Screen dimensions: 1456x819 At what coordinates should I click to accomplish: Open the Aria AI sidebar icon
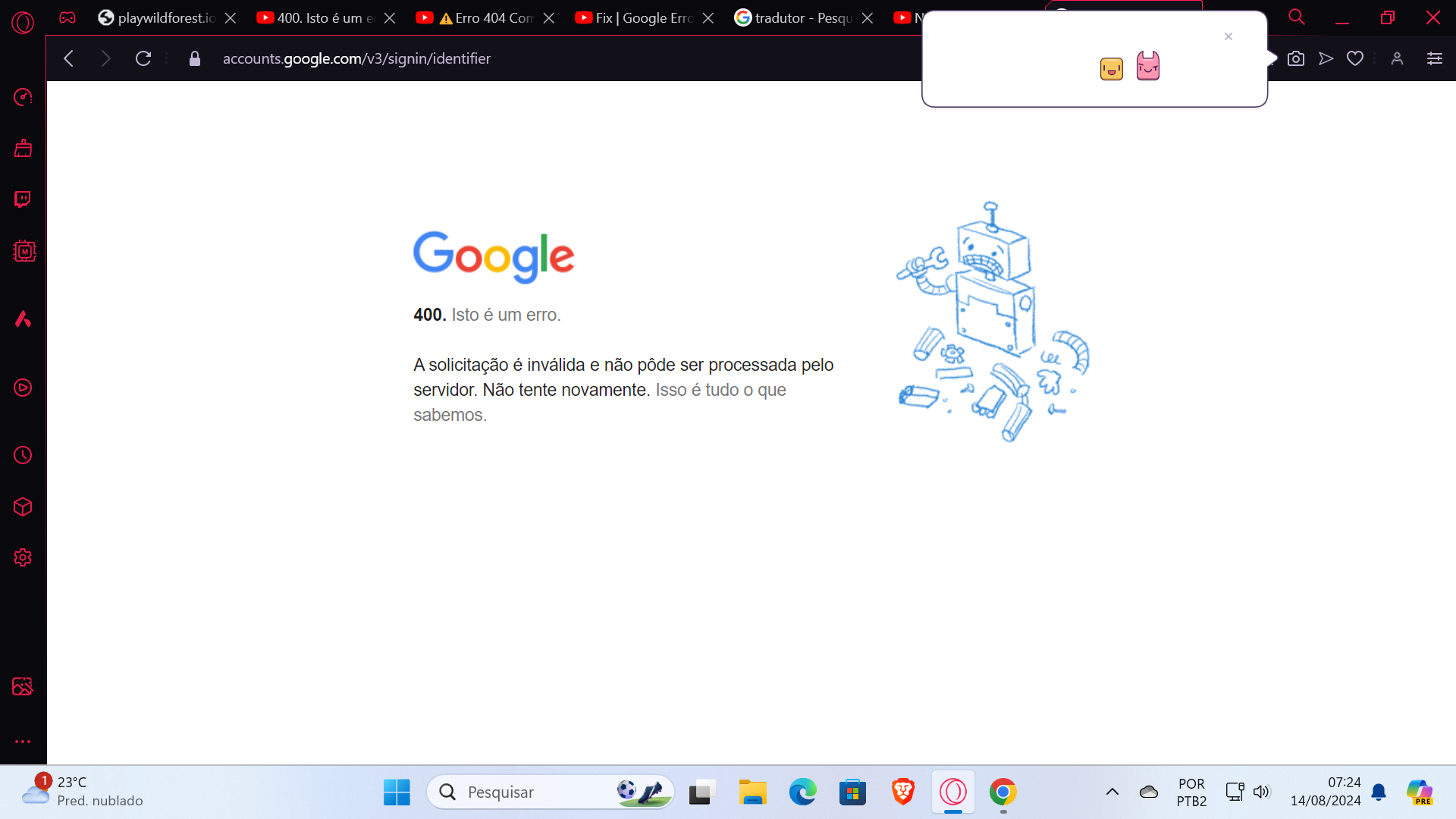(x=23, y=318)
